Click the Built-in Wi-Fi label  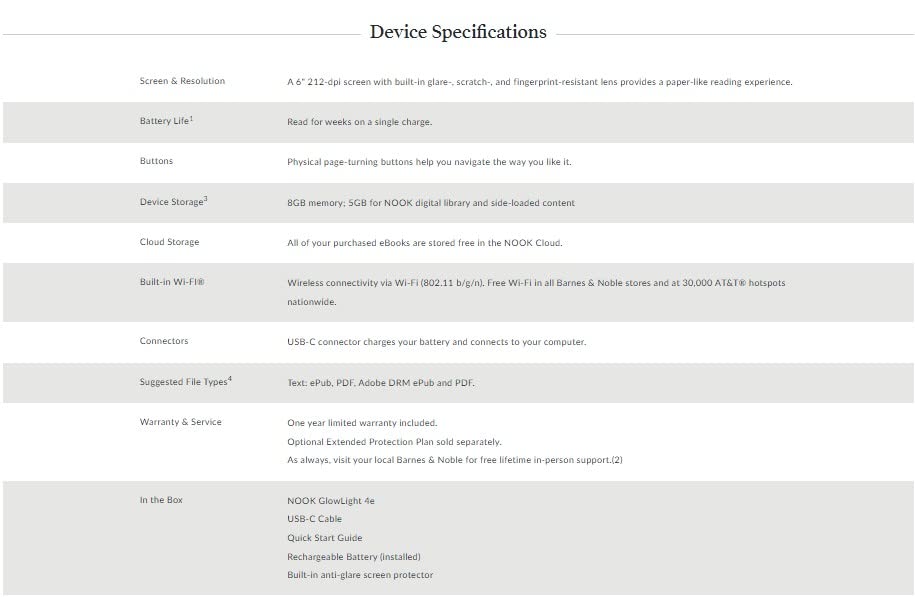[x=172, y=283]
